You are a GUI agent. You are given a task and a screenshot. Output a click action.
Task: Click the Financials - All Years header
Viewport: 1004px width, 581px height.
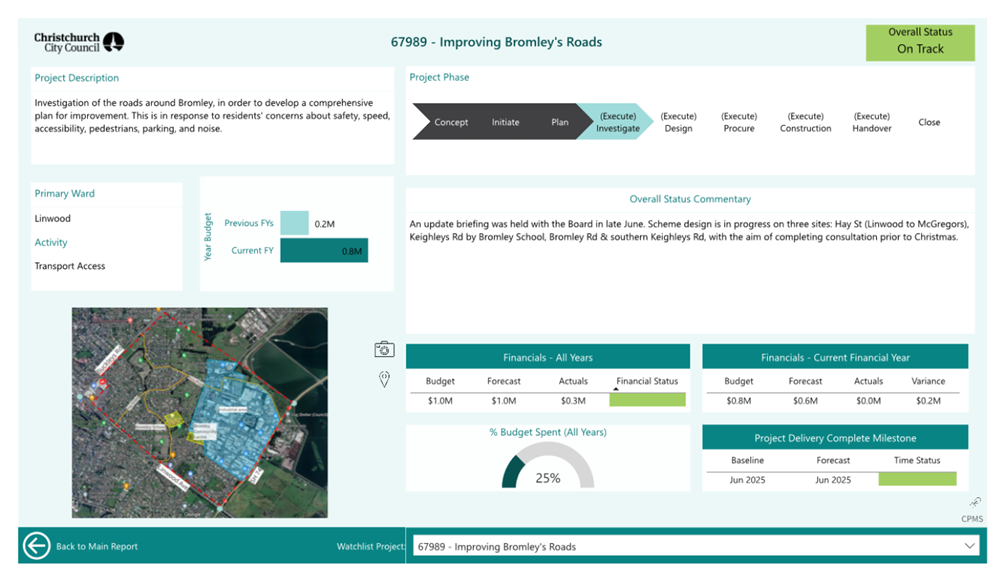point(547,357)
